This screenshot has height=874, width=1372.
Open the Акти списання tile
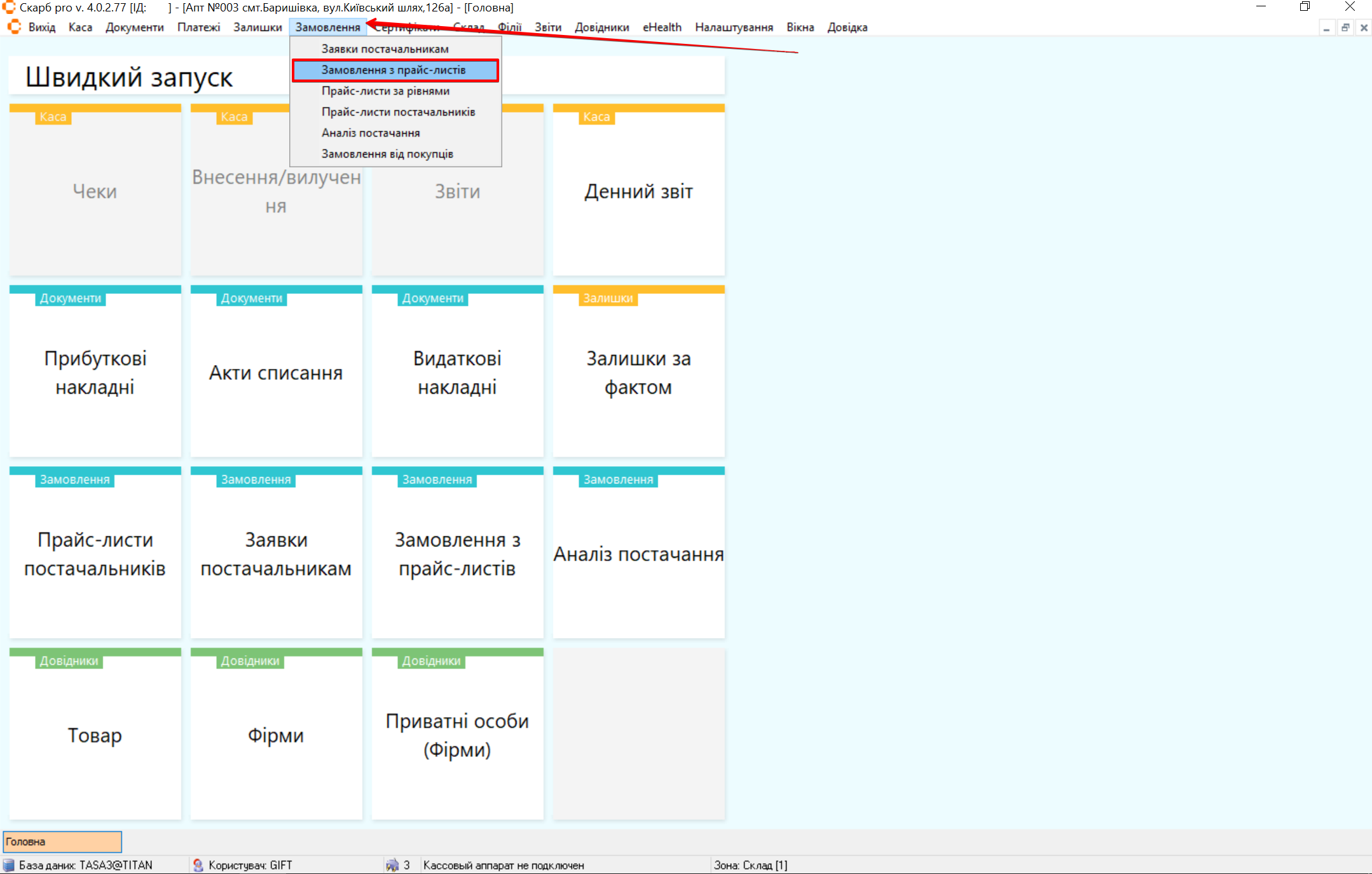tap(276, 372)
